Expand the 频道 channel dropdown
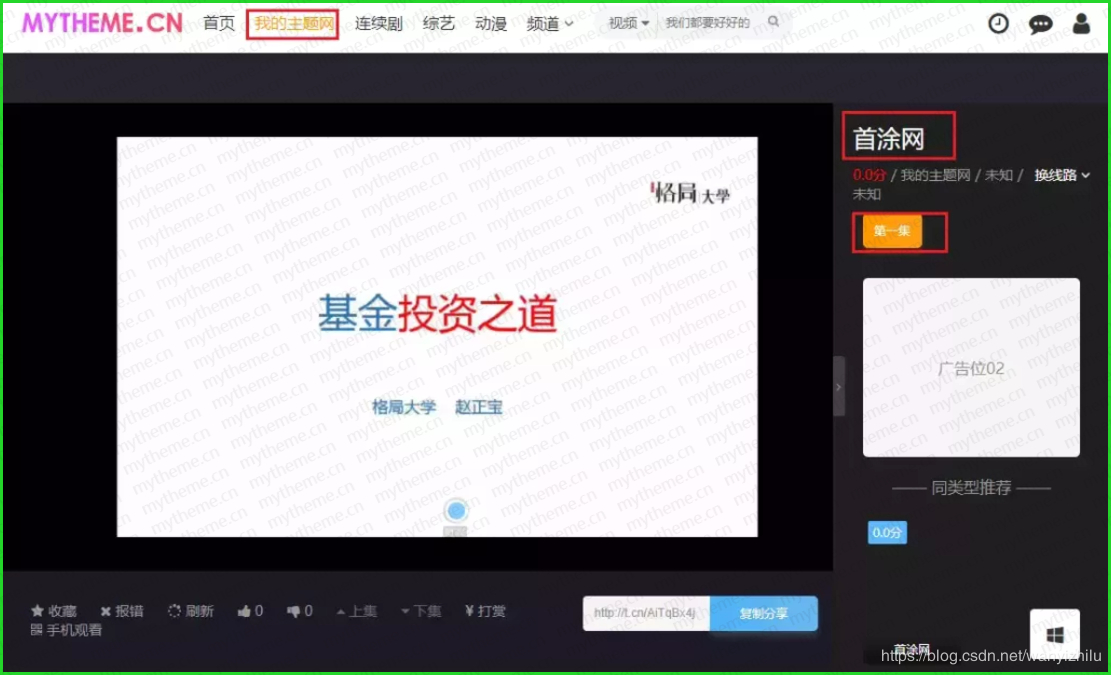 (x=550, y=23)
